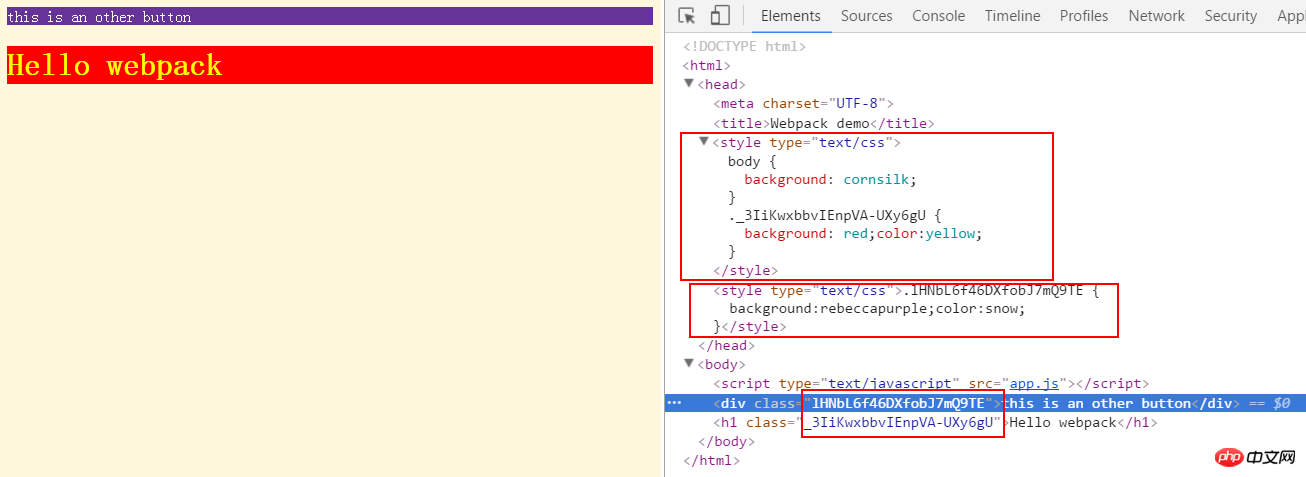Switch to the Profiles tab

(x=1084, y=16)
